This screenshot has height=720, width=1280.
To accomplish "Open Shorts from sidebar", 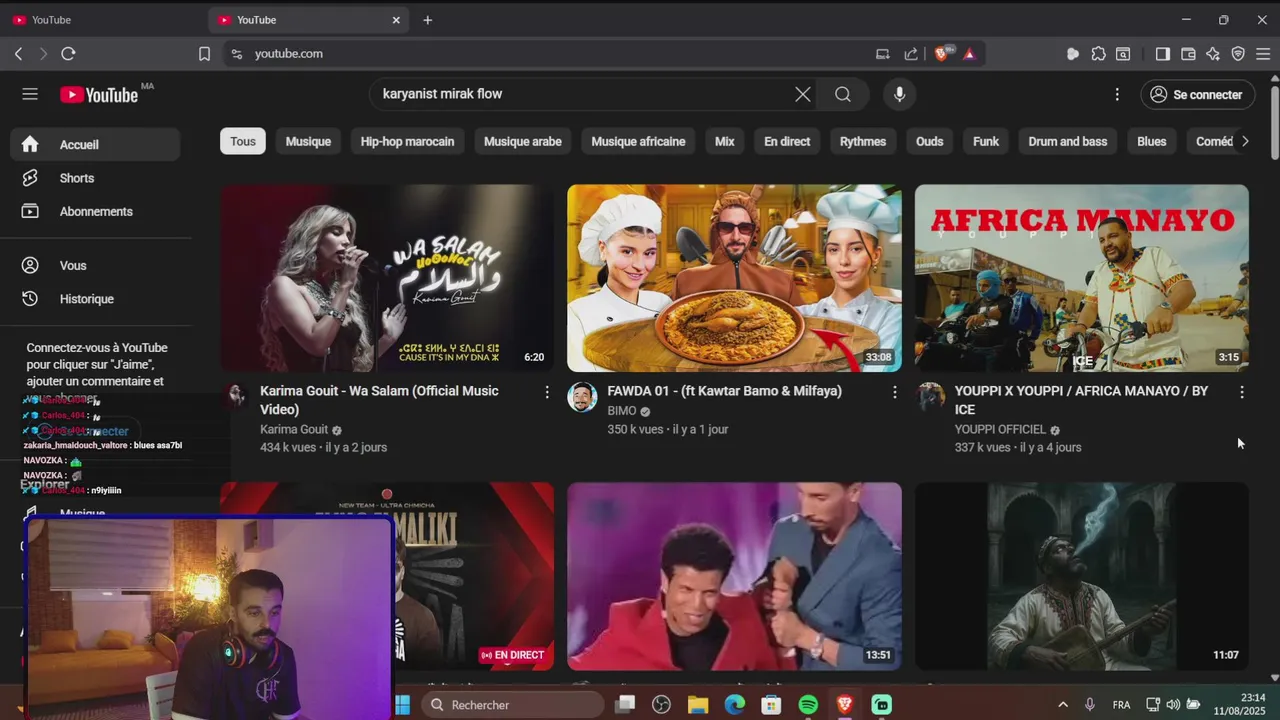I will [x=96, y=178].
